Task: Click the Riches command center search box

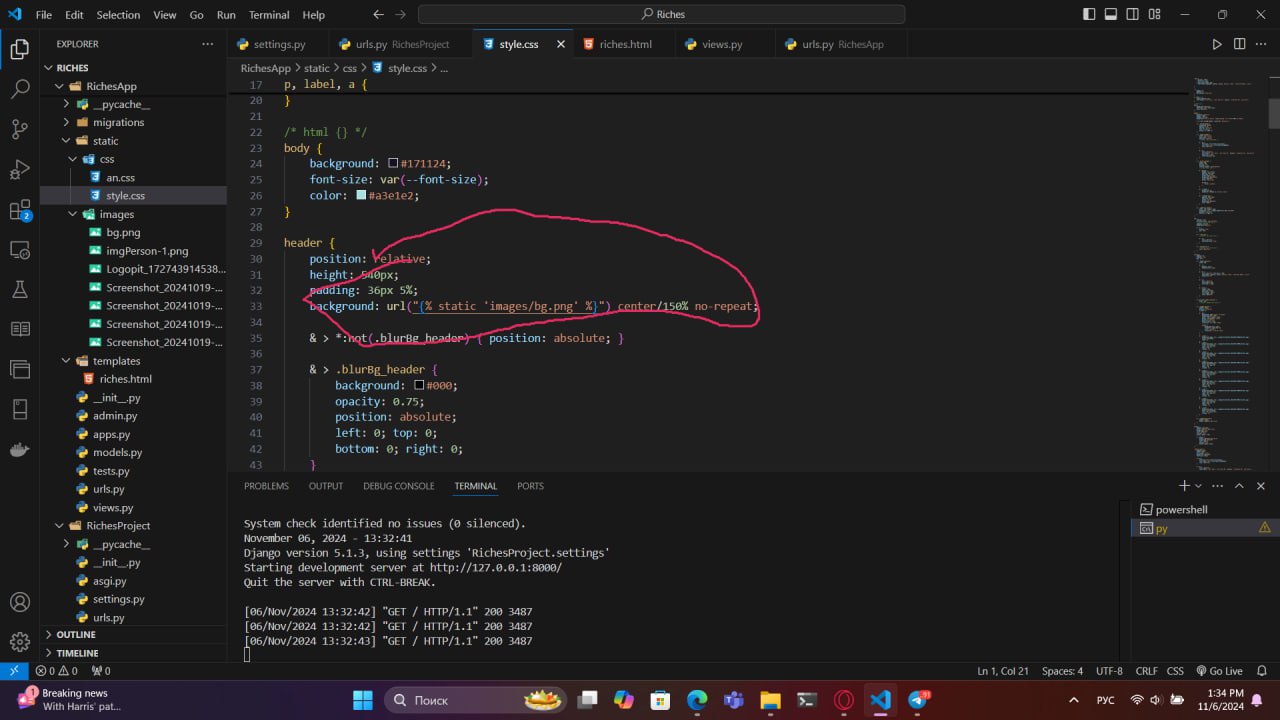Action: pos(661,15)
